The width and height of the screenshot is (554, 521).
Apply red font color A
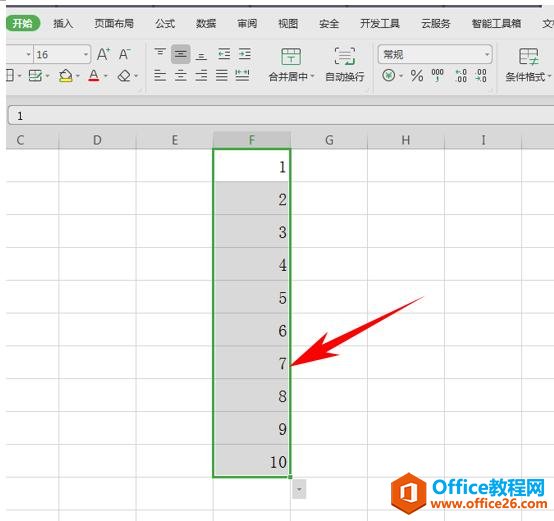click(94, 76)
